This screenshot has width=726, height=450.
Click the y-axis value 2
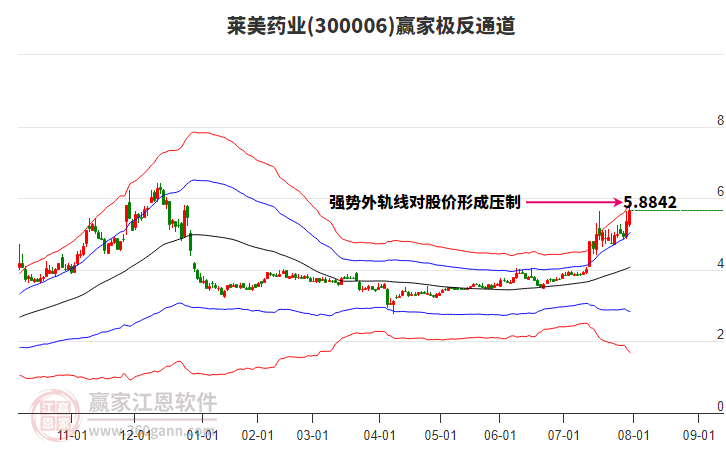[720, 334]
